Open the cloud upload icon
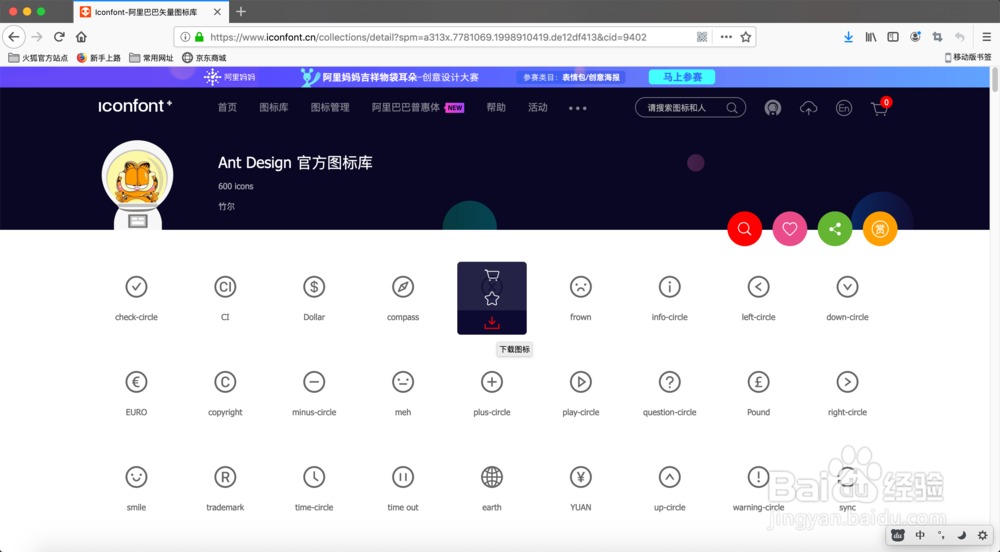The height and width of the screenshot is (552, 1000). tap(808, 108)
